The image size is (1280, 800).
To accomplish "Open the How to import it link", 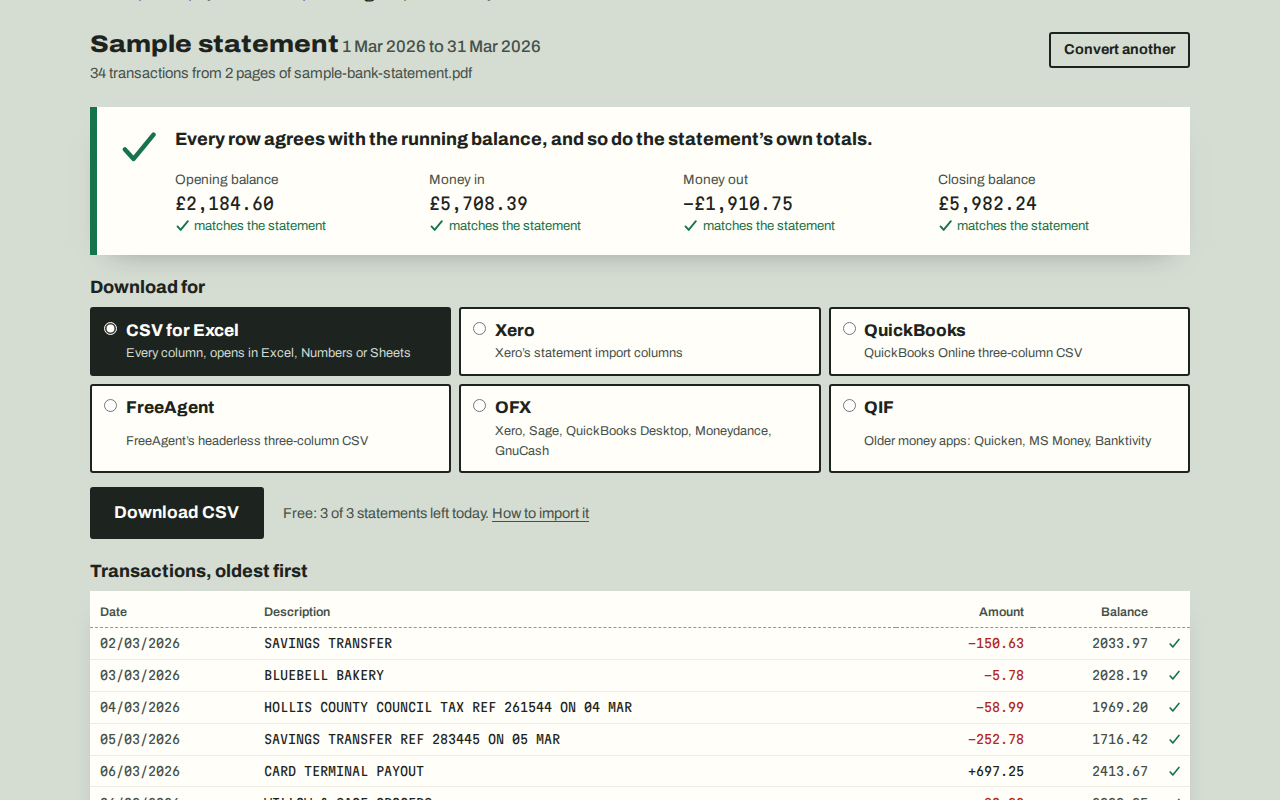I will point(540,514).
